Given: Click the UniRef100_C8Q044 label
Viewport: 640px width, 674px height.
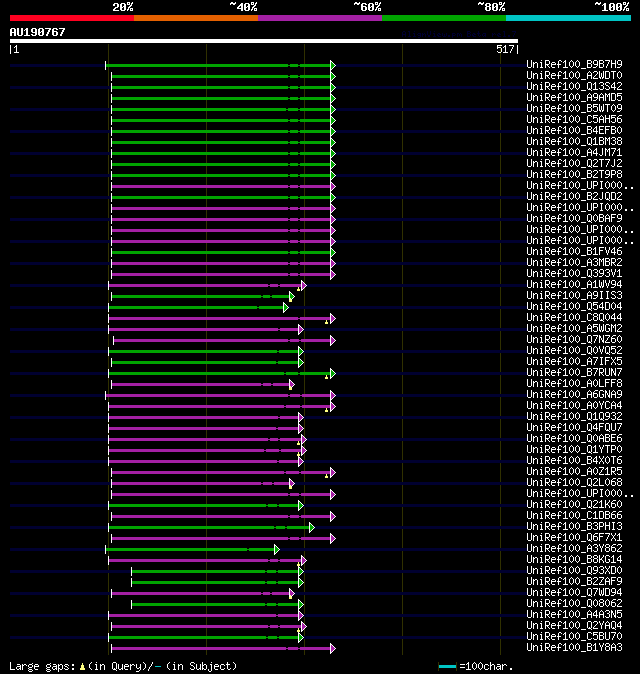Looking at the screenshot, I should pos(574,318).
